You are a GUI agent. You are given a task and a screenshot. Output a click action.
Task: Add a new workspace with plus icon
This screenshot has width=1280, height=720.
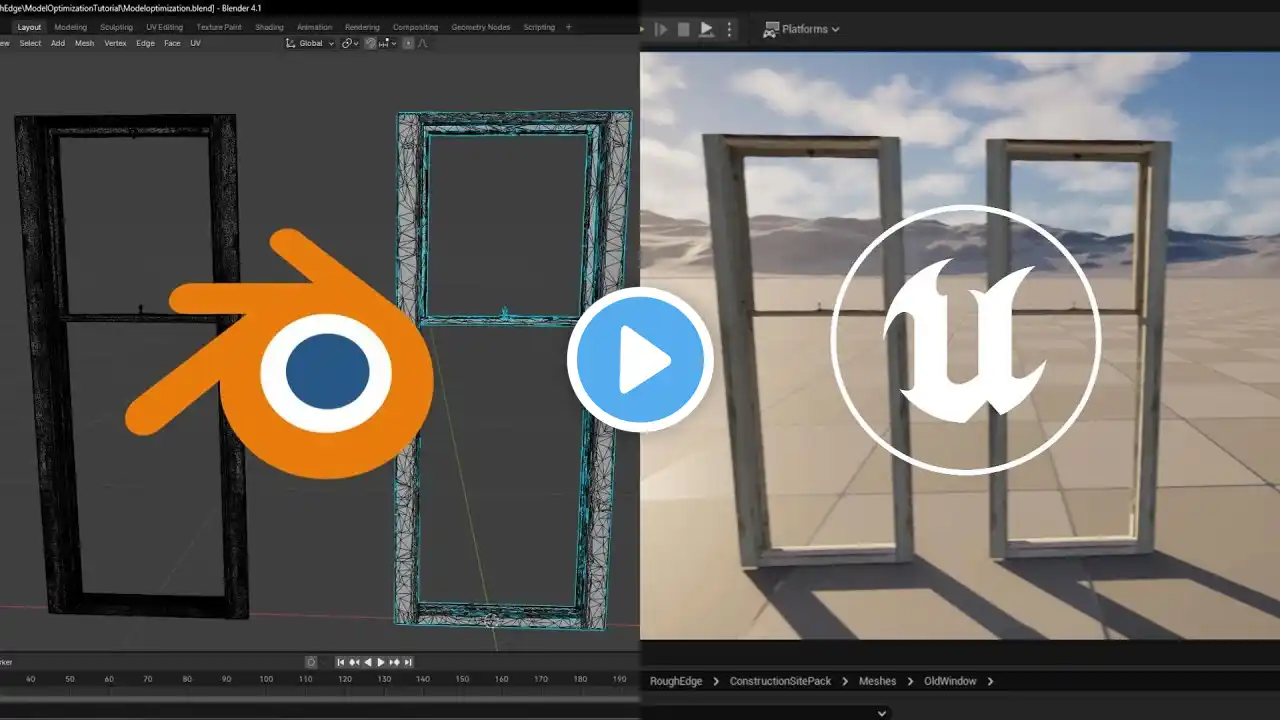569,27
